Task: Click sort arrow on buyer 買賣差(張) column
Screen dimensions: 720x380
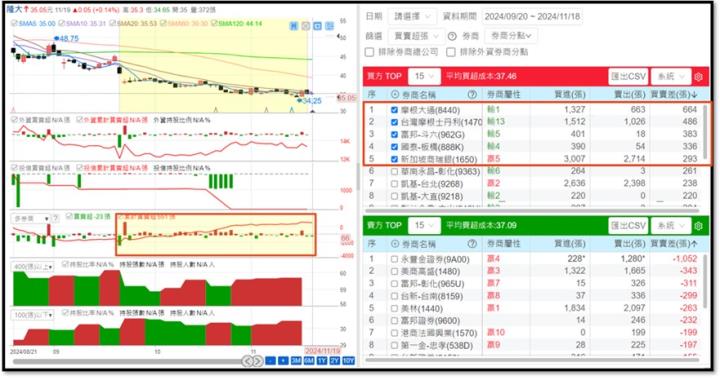Action: coord(694,95)
